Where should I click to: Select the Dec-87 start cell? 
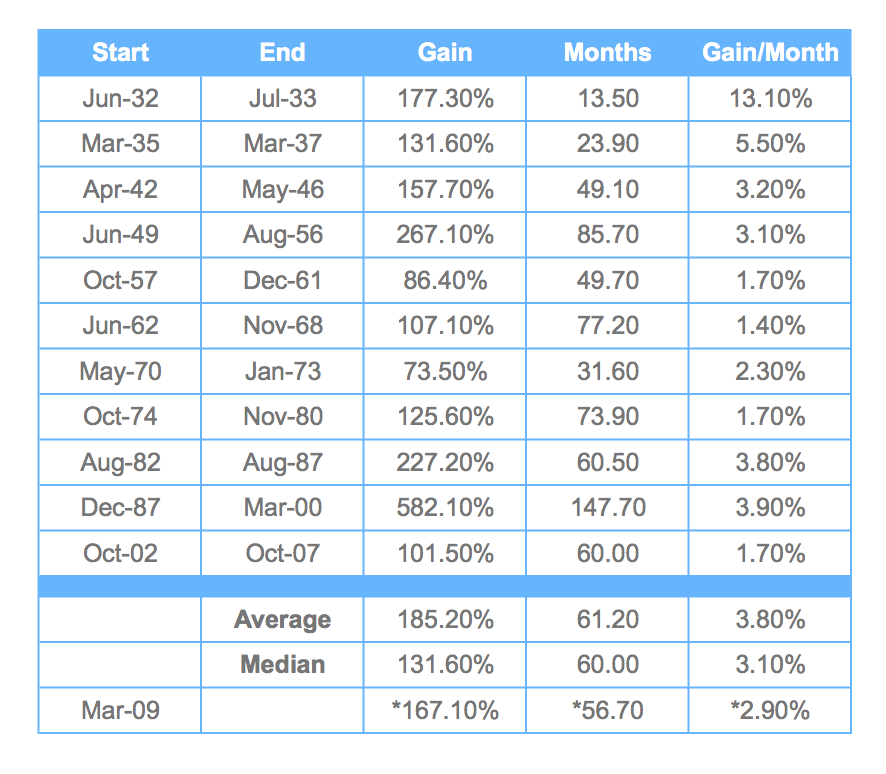(x=120, y=508)
